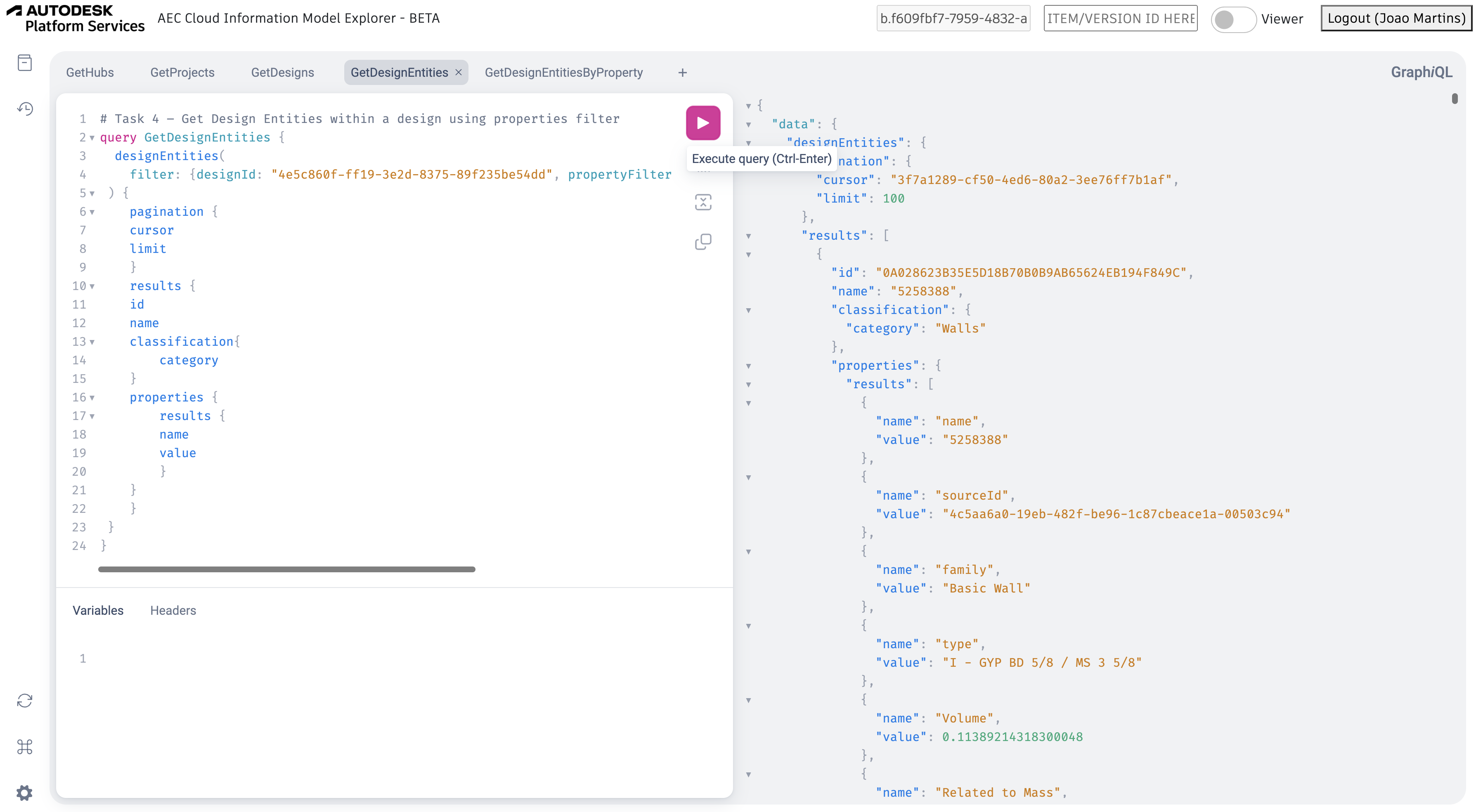The height and width of the screenshot is (812, 1476).
Task: Add a new query tab with plus
Action: pos(682,73)
